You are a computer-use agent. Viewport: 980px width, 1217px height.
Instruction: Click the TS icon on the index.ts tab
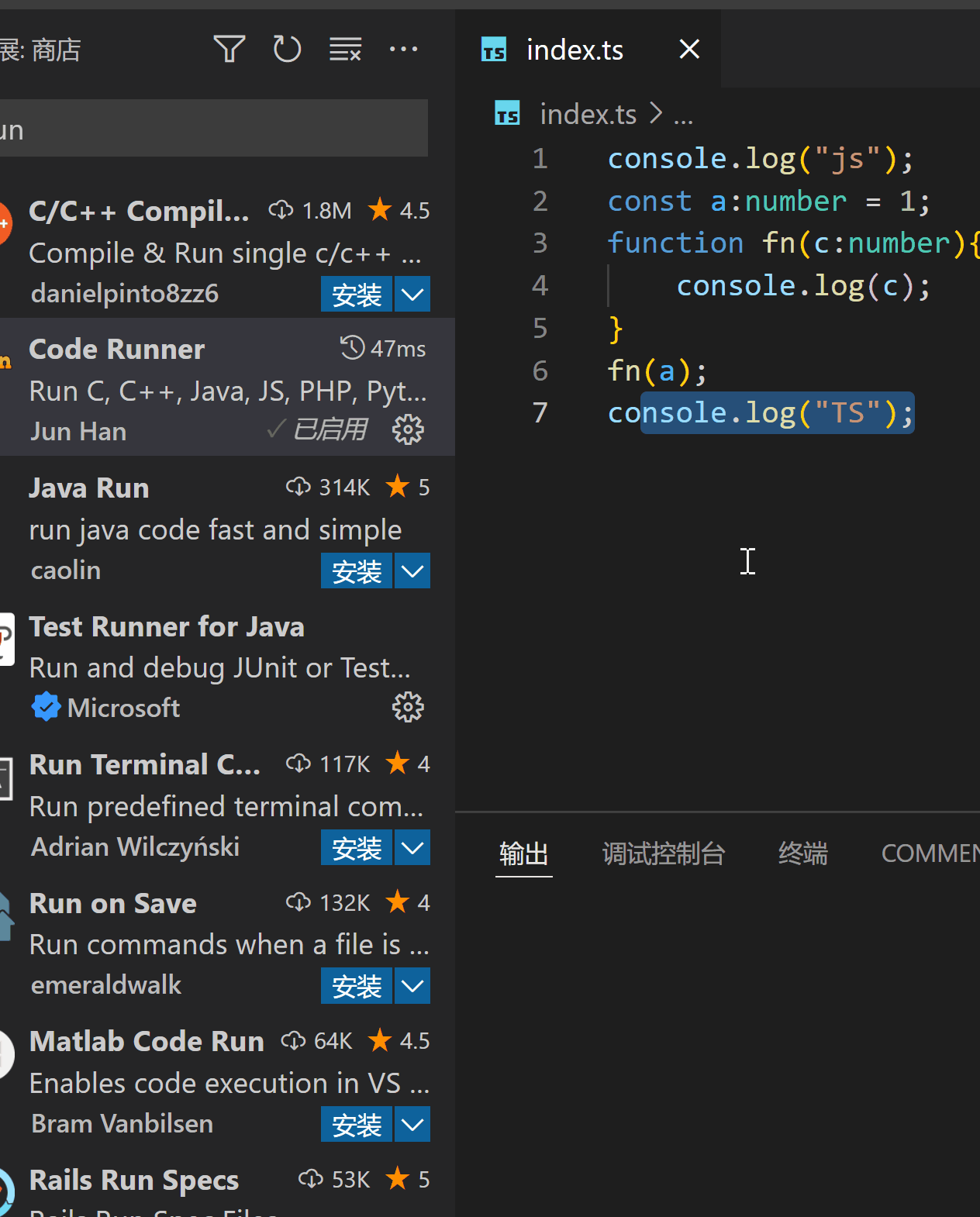point(494,50)
